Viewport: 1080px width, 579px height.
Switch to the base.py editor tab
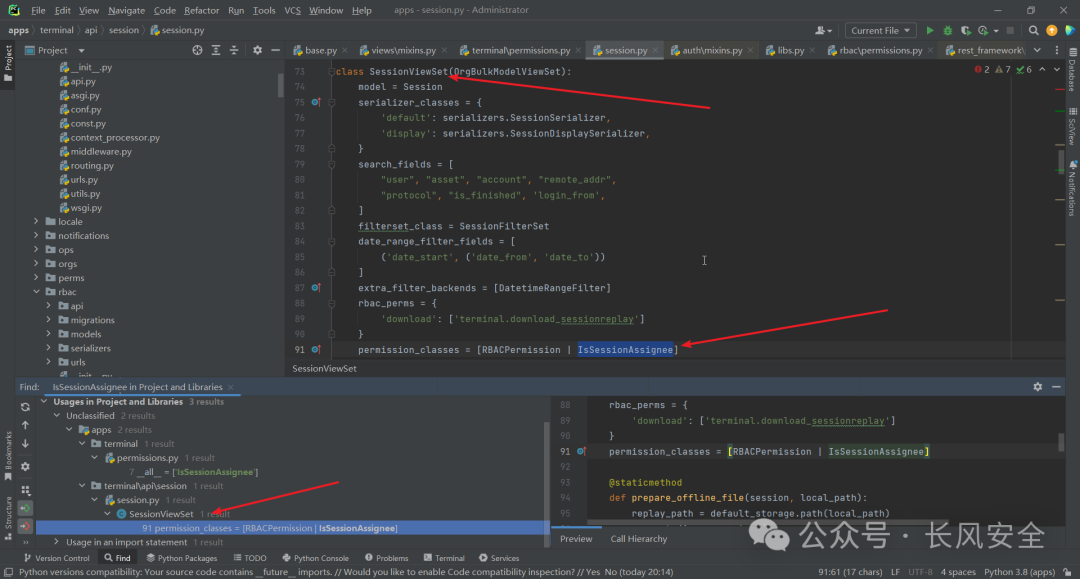[x=320, y=50]
